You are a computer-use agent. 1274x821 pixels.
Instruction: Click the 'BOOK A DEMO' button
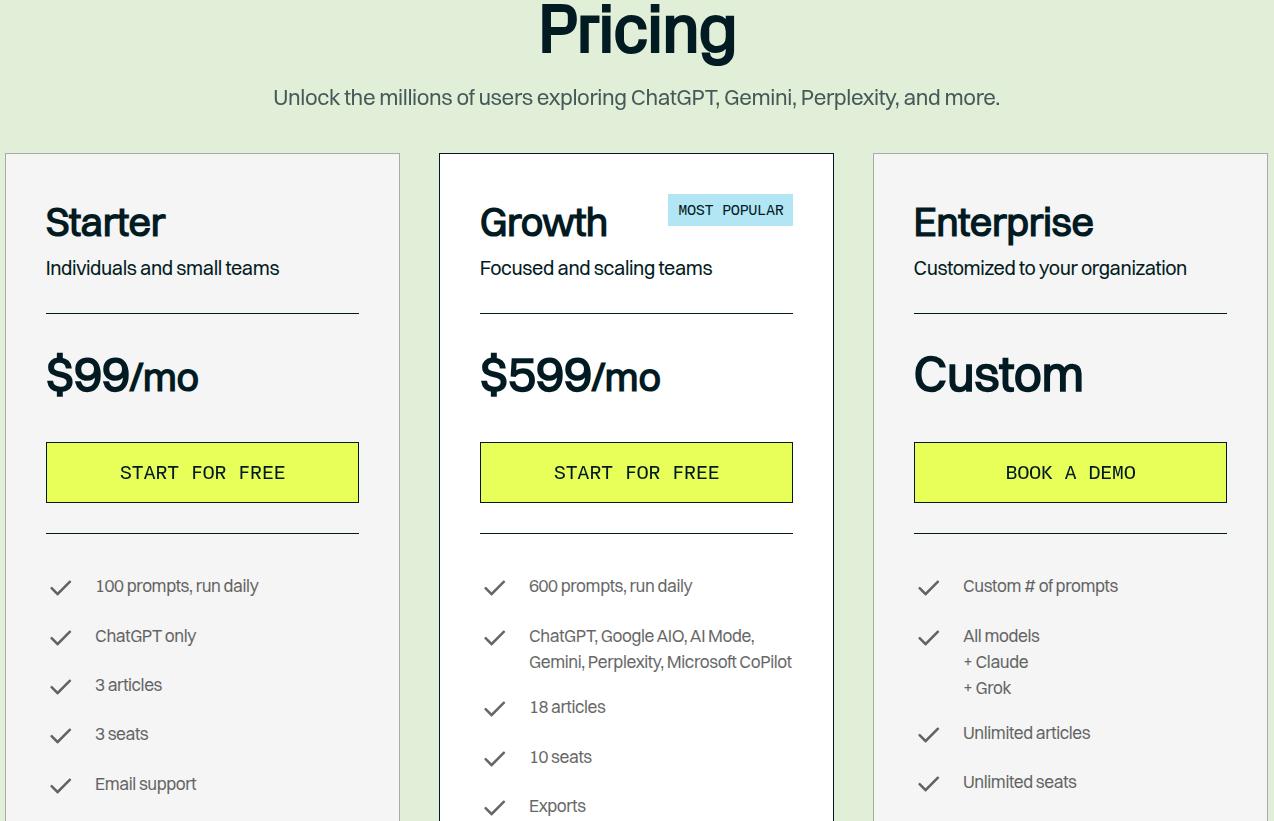click(1070, 472)
